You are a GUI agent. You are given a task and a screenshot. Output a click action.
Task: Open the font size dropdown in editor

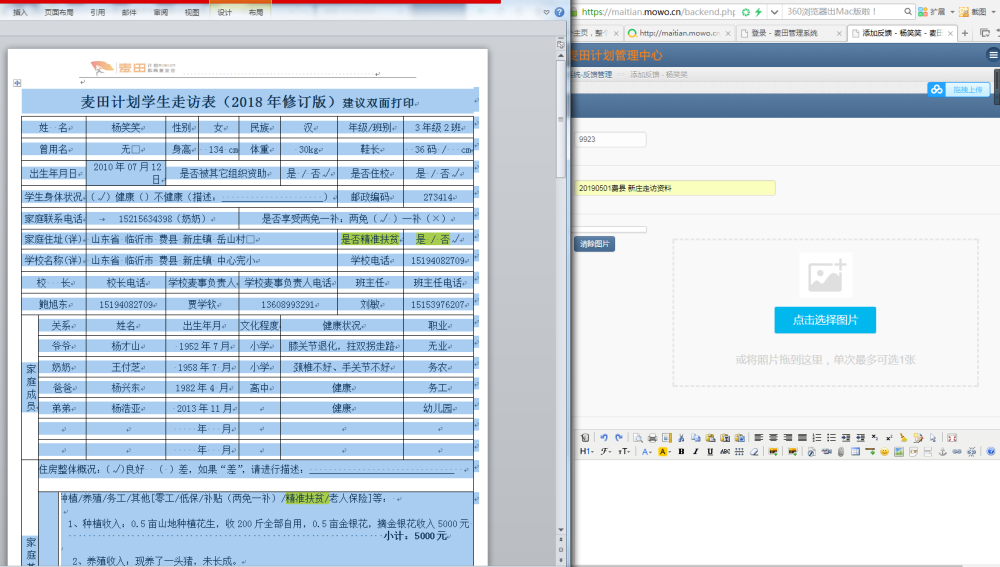[624, 452]
